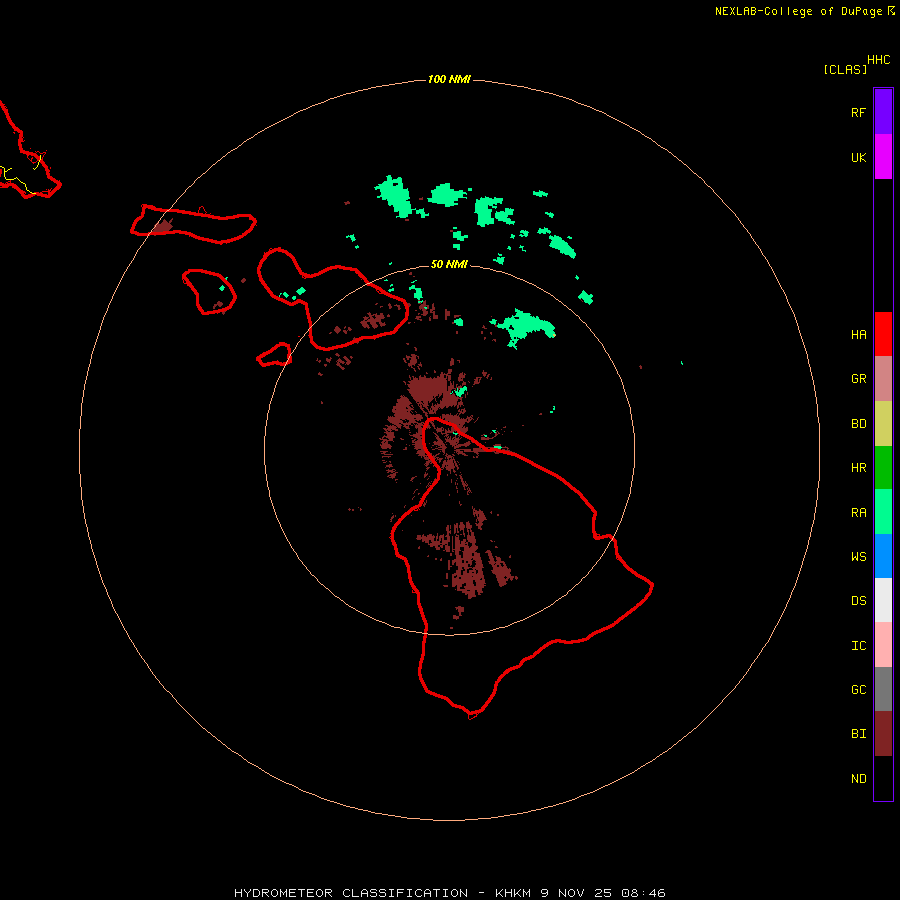The width and height of the screenshot is (900, 900).
Task: Click the 9 NOV 25 date text
Action: [576, 893]
